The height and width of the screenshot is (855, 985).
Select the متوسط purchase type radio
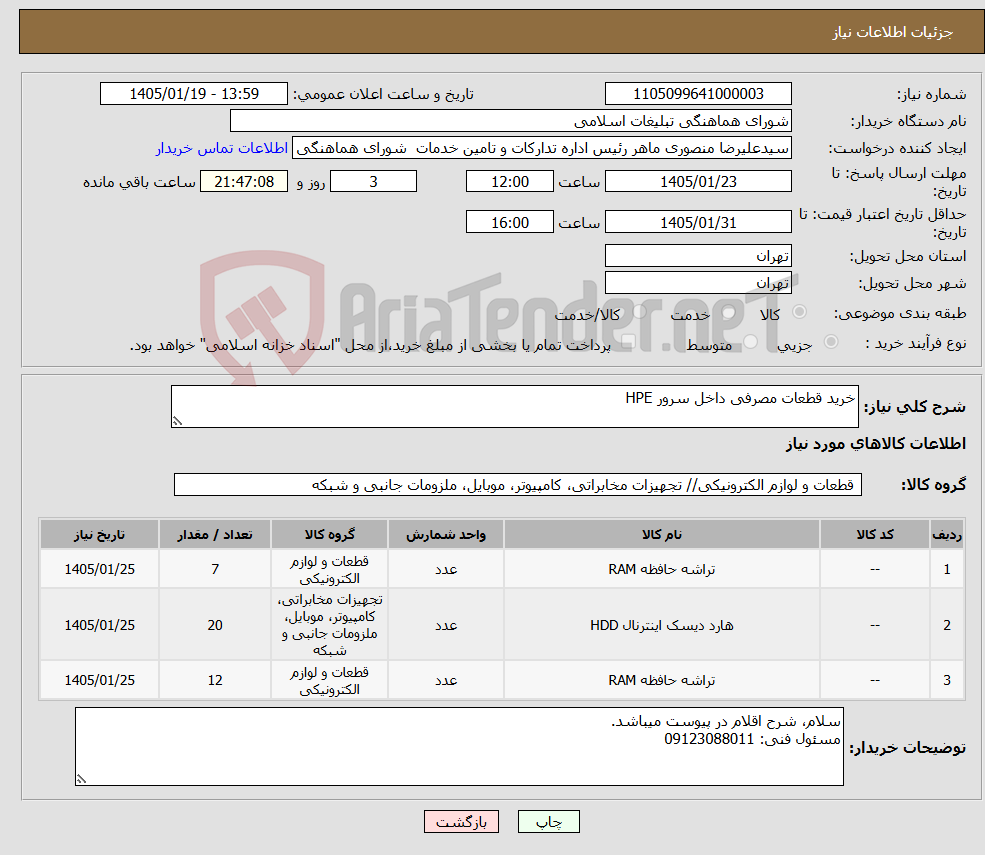(751, 342)
